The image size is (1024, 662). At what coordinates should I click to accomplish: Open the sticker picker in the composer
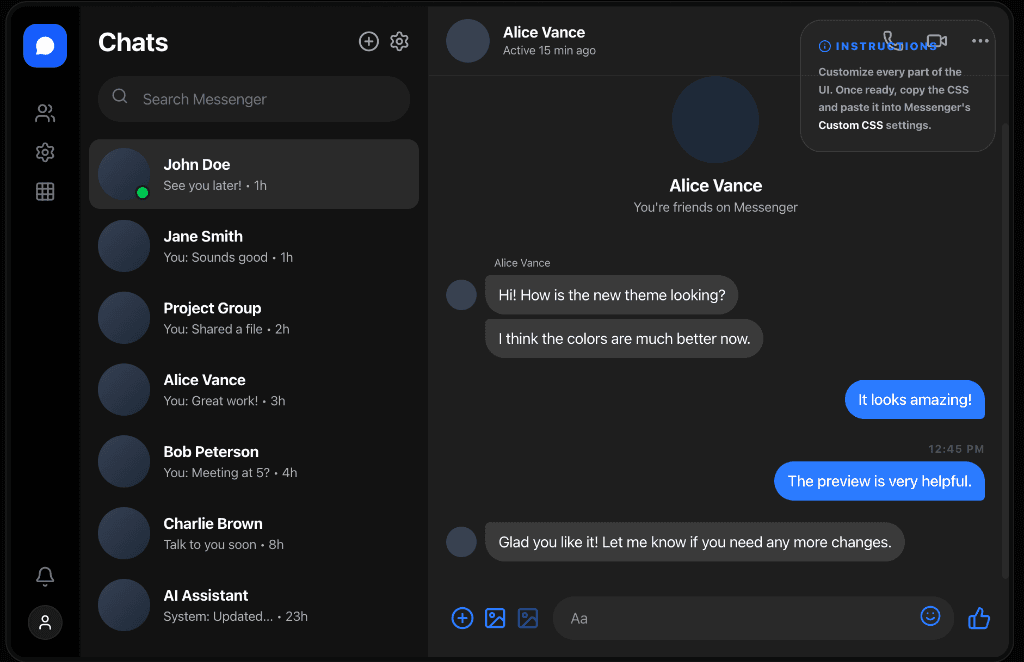click(527, 618)
